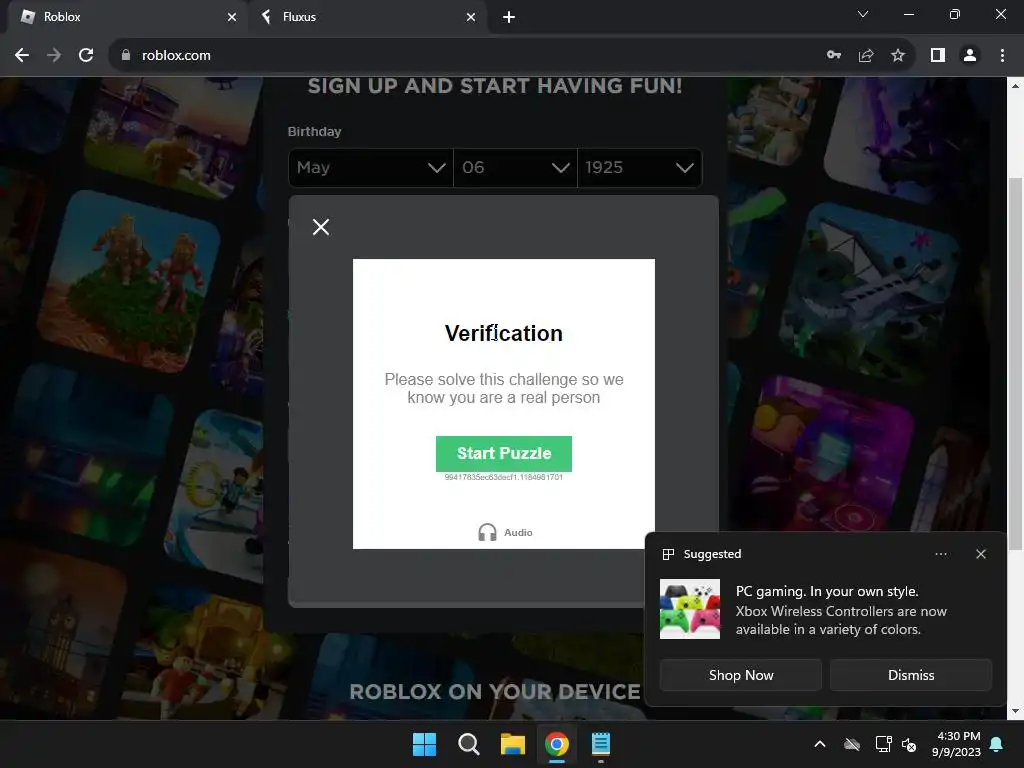Viewport: 1024px width, 768px height.
Task: Open the Chrome profile menu
Action: (970, 56)
